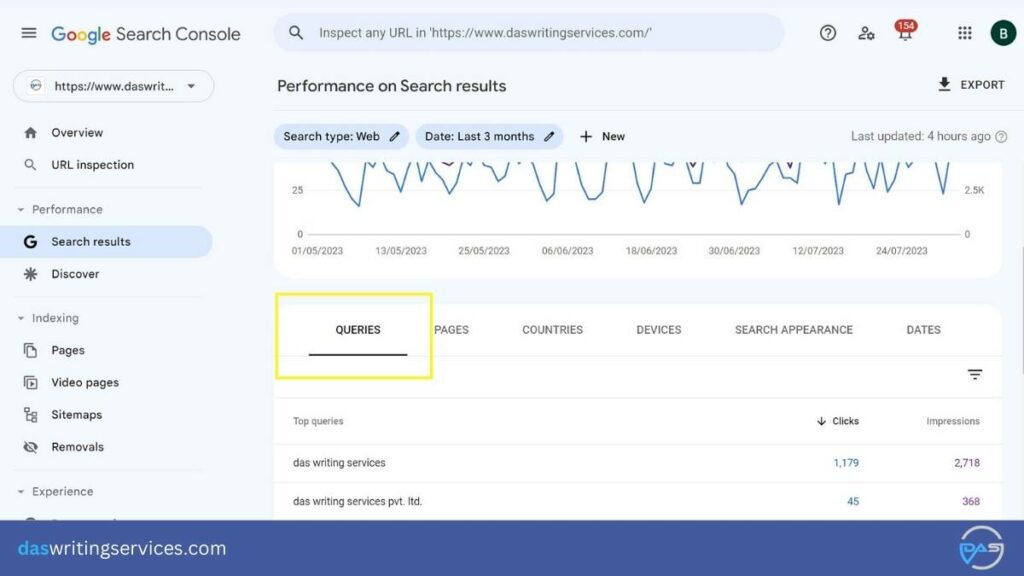Collapse the Performance section
The height and width of the screenshot is (576, 1024).
20,210
